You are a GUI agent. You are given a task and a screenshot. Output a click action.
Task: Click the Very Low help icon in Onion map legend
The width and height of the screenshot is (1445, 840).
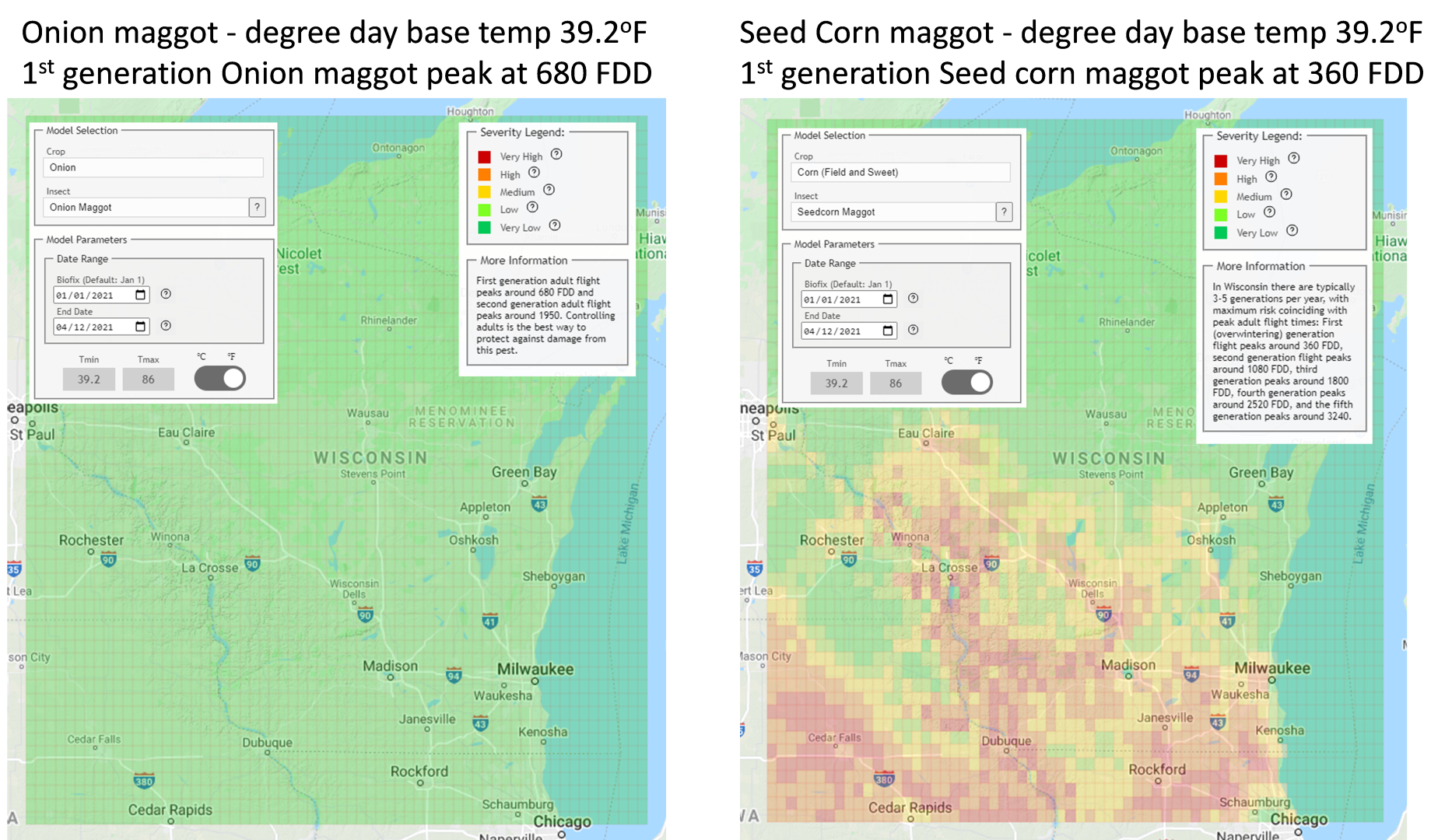point(555,226)
